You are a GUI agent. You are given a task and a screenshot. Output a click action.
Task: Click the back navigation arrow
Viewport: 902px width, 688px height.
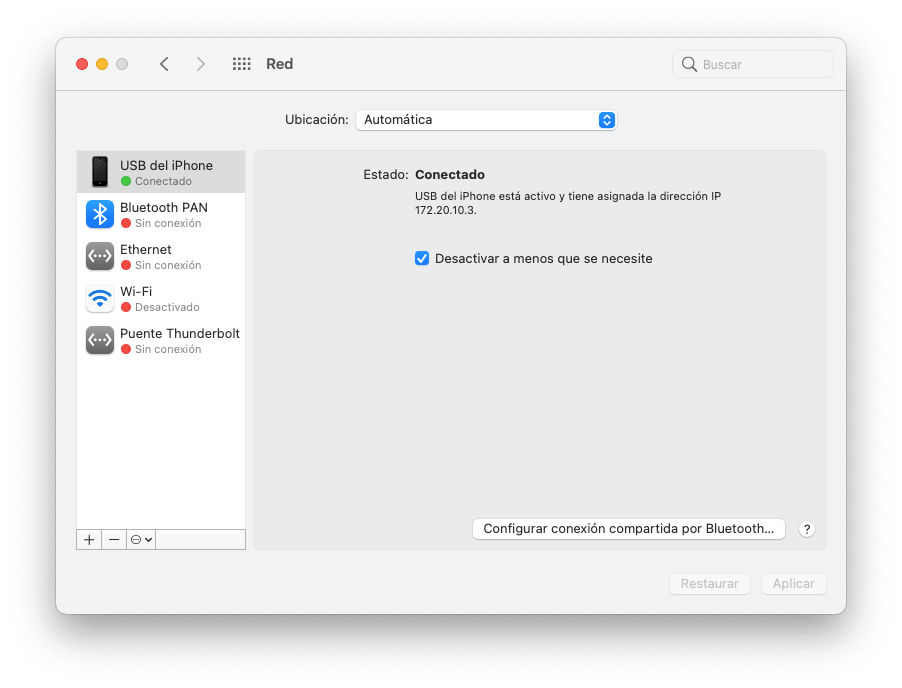click(164, 63)
